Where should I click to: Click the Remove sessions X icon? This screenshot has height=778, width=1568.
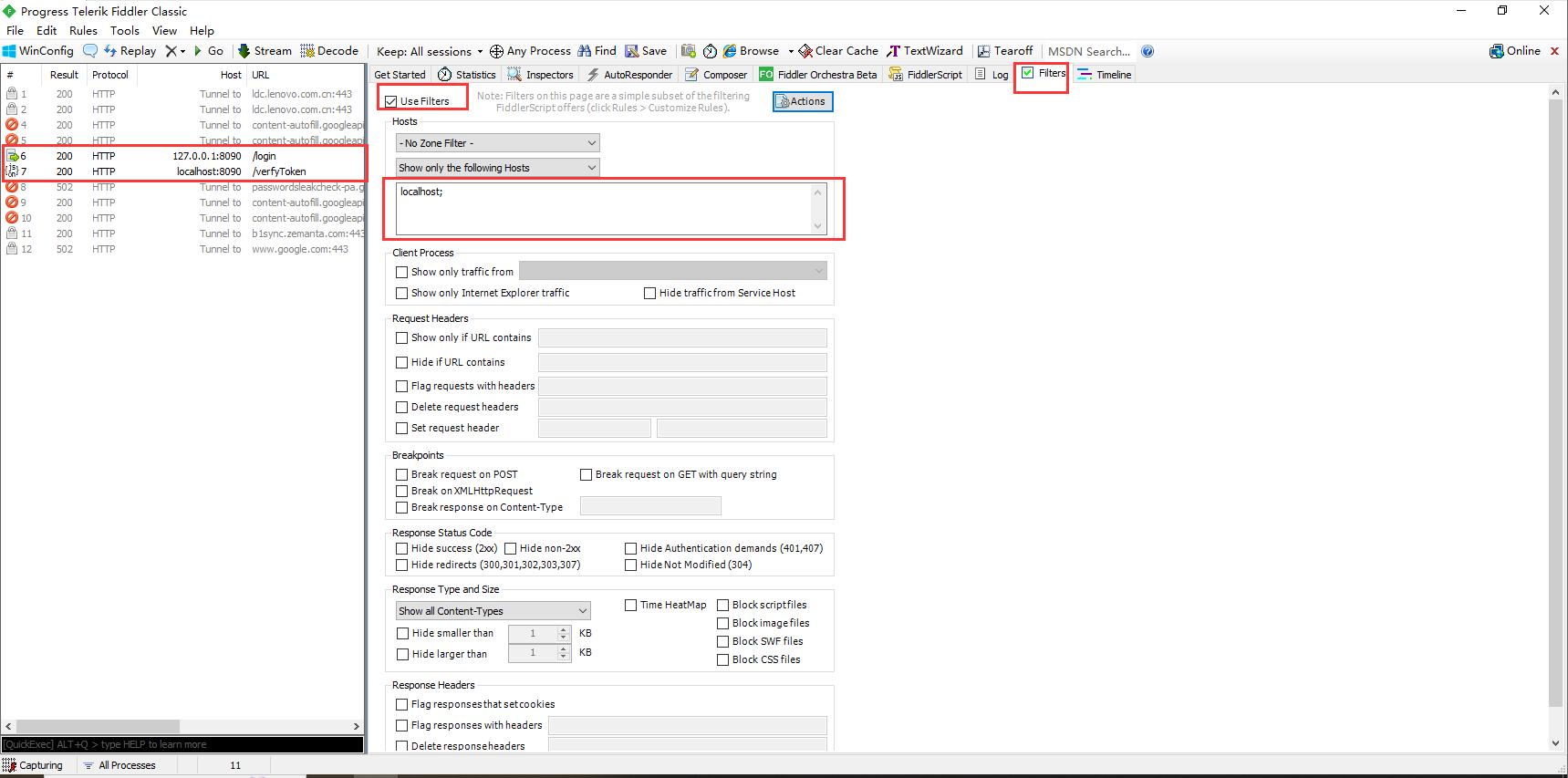click(x=171, y=51)
